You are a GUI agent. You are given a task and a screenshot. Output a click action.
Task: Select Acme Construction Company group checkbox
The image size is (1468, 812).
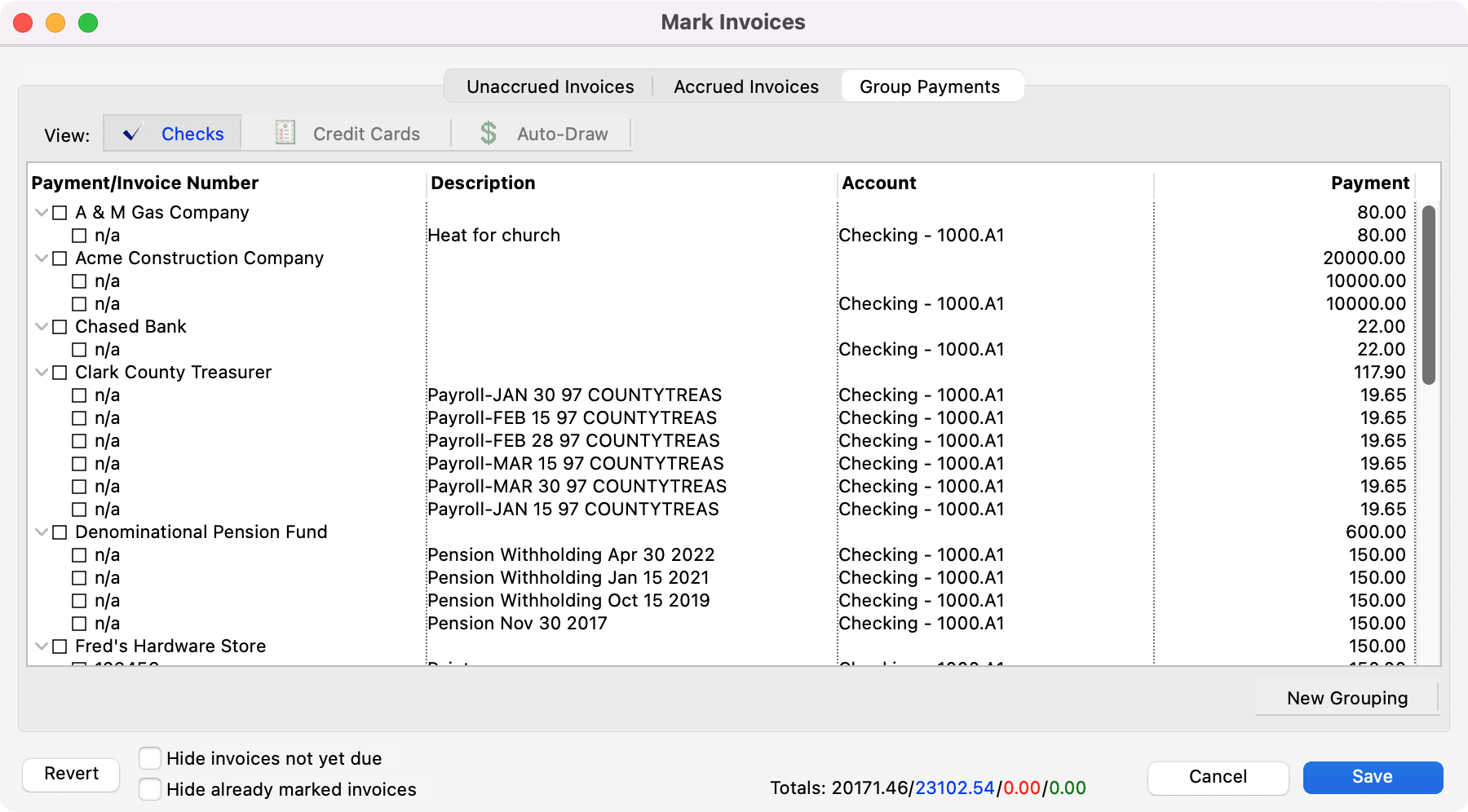(x=60, y=258)
